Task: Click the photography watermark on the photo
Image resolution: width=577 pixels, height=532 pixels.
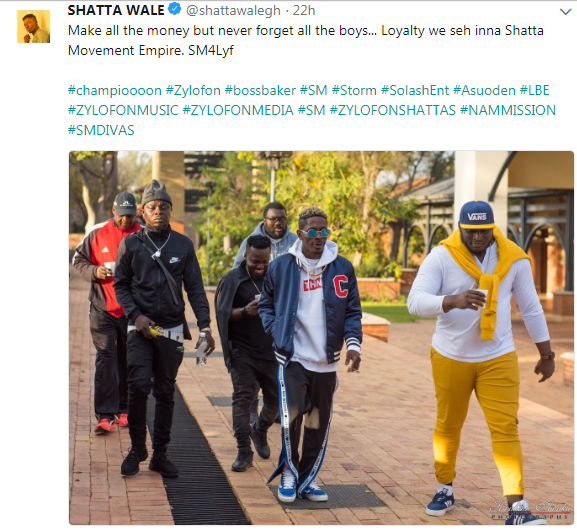Action: (531, 510)
